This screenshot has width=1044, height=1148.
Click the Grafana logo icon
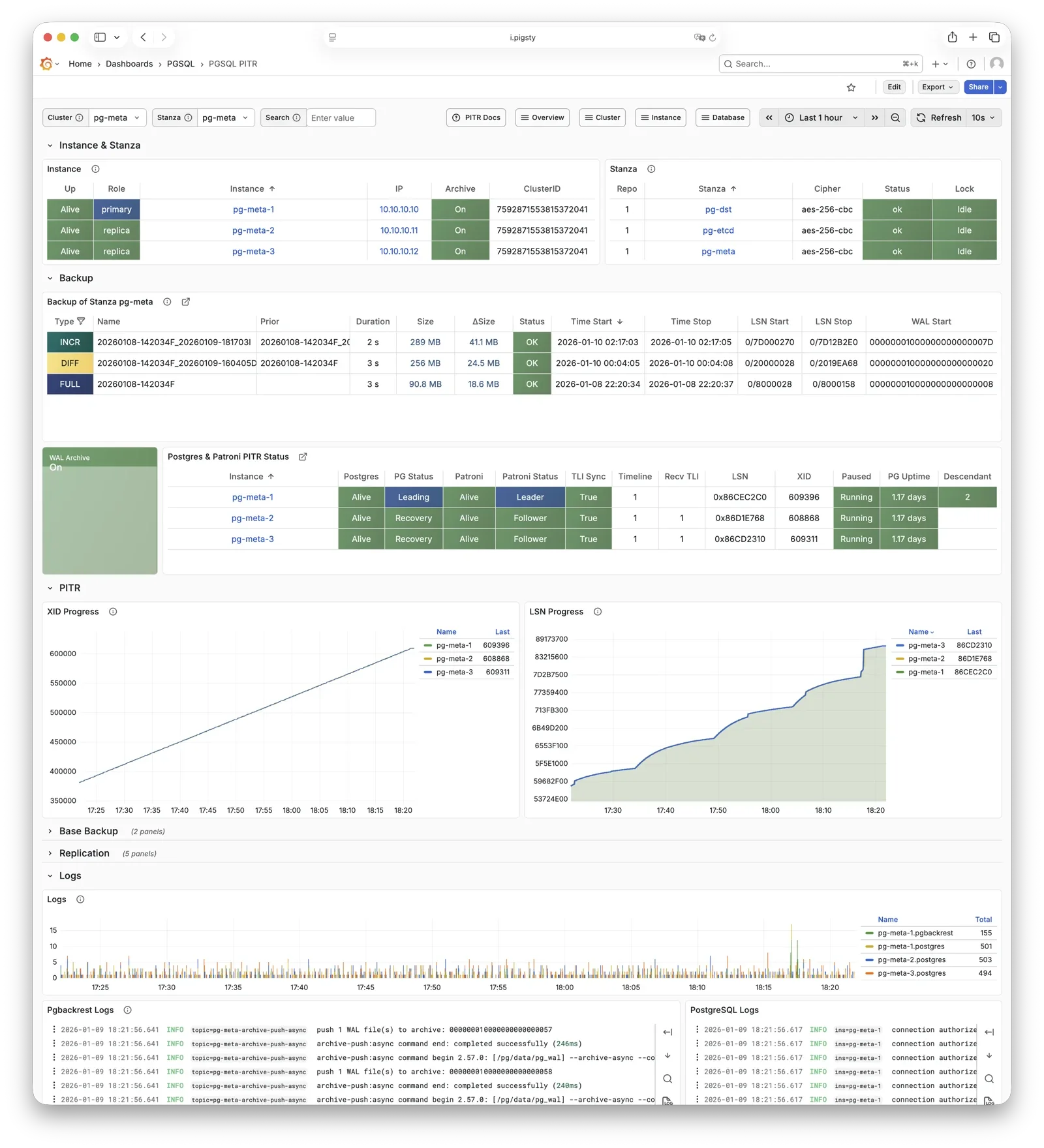coord(46,64)
